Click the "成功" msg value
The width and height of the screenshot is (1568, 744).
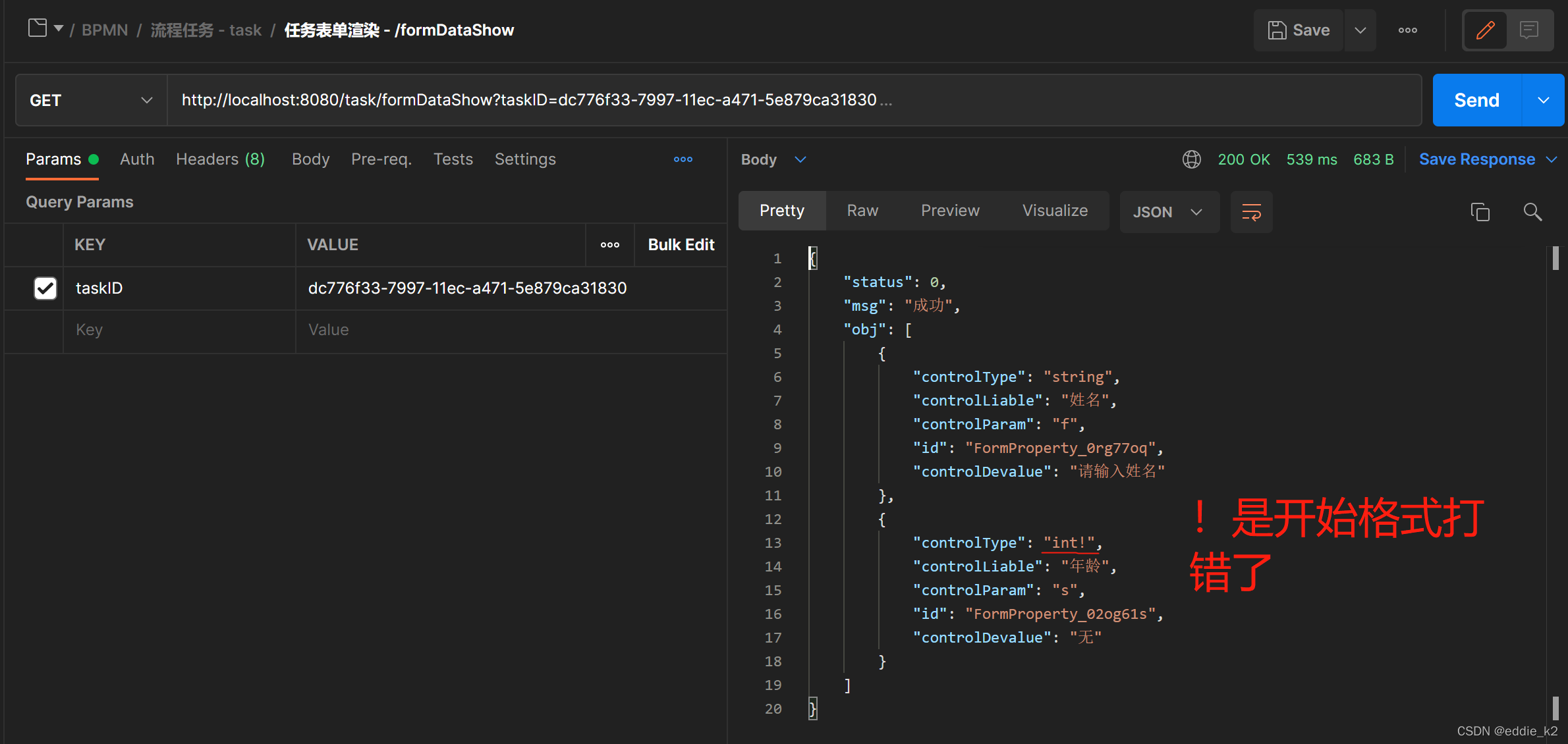[928, 306]
